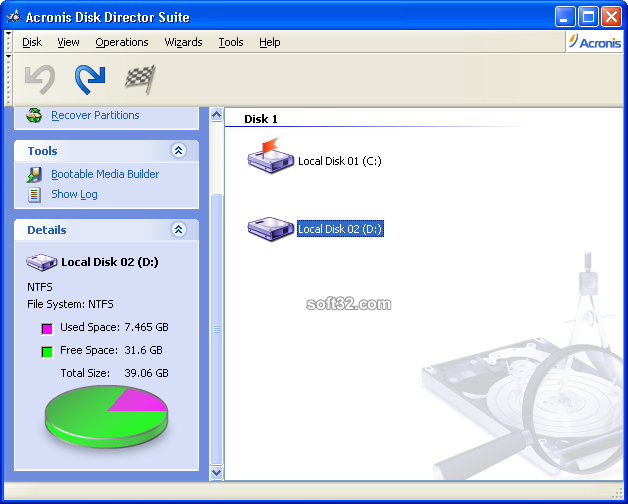Close the Acronis Disk Director window
The height and width of the screenshot is (504, 628).
pos(612,17)
